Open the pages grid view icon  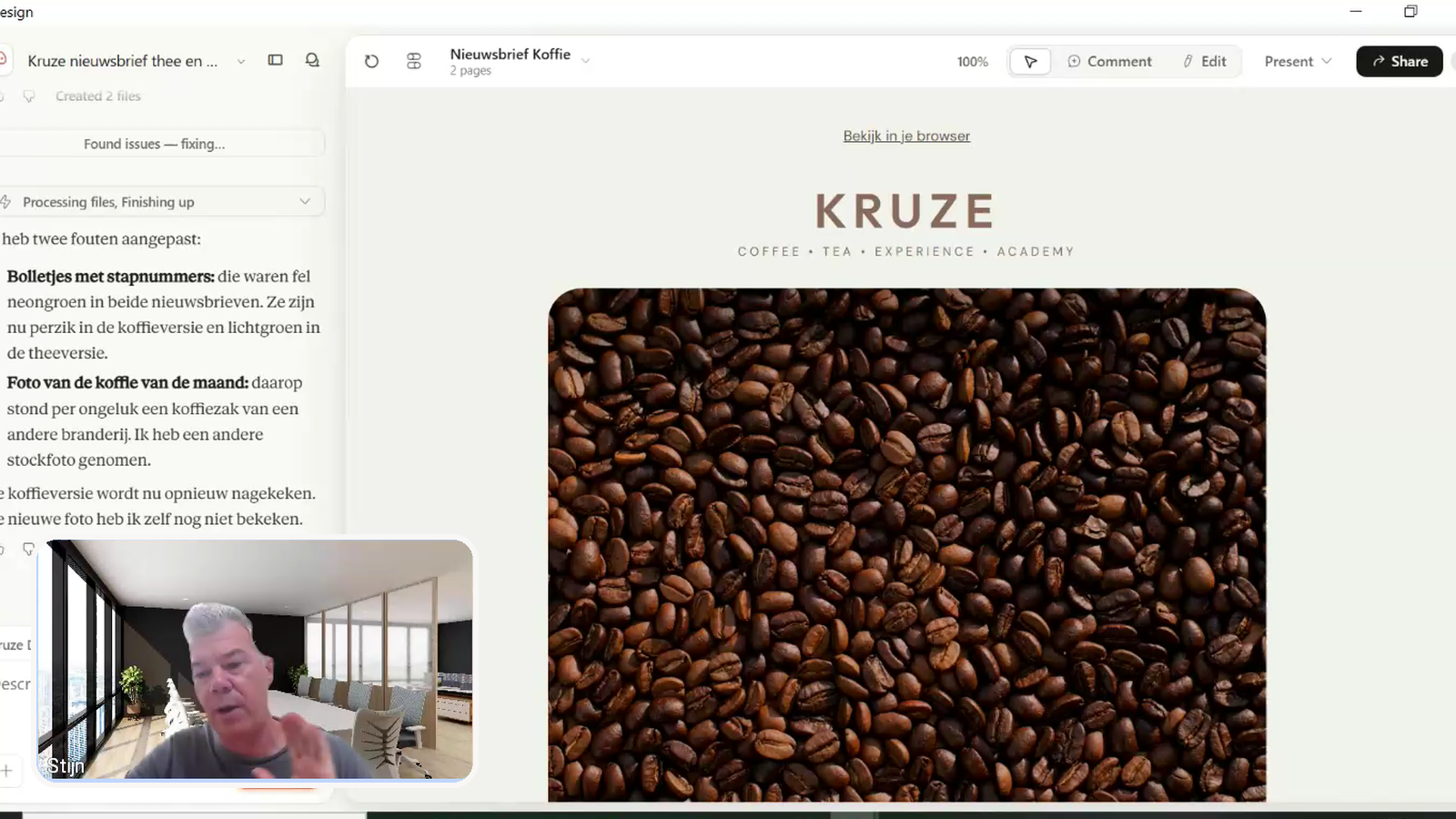414,61
